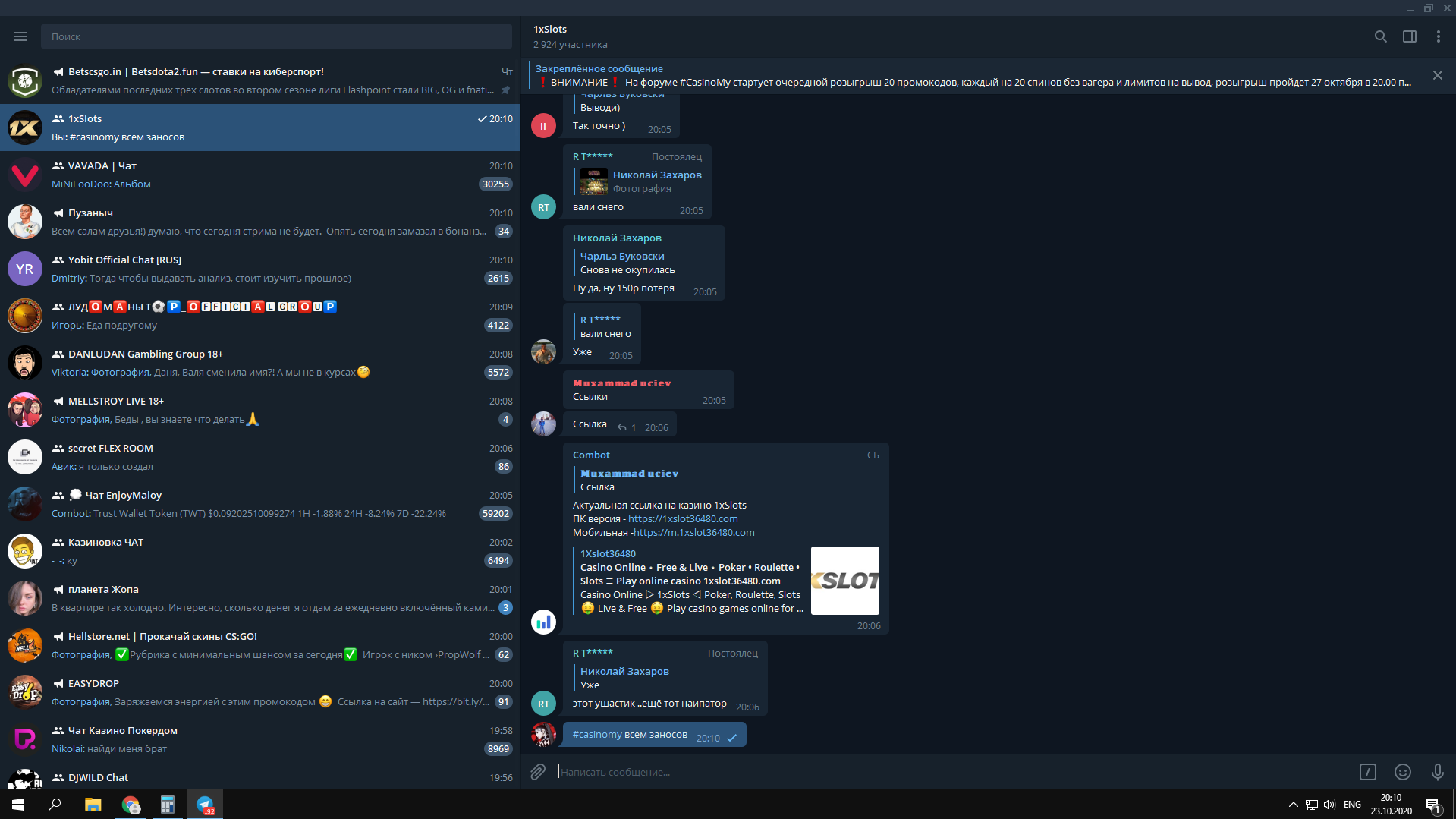Click the Николай Захаров sender name
This screenshot has width=1456, height=819.
[617, 238]
